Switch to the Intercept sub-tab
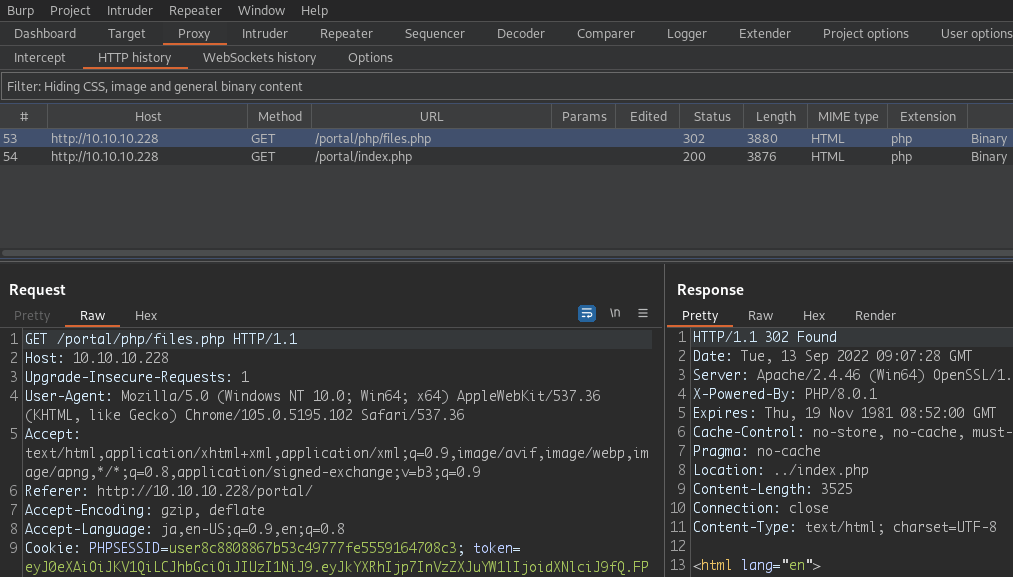This screenshot has height=577, width=1013. [x=39, y=57]
